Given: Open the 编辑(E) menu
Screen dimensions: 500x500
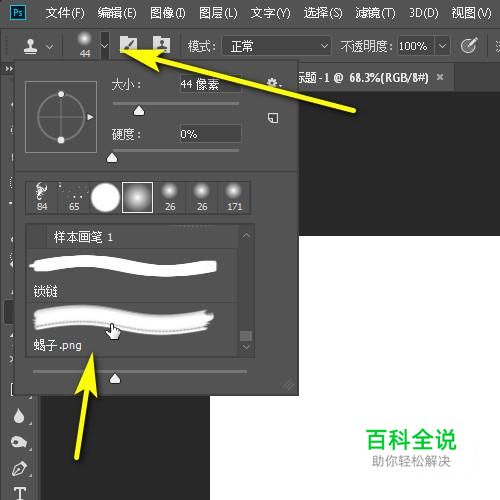Looking at the screenshot, I should pos(117,13).
